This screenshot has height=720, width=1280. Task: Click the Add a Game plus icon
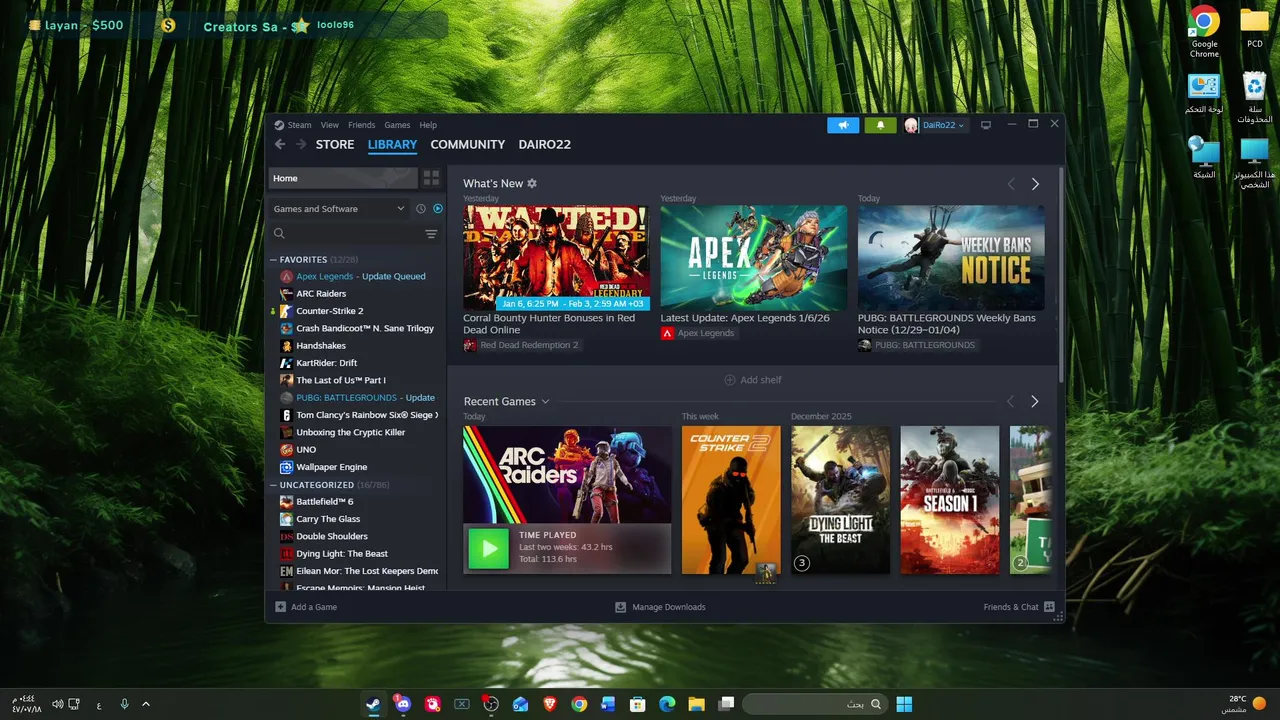tap(281, 607)
